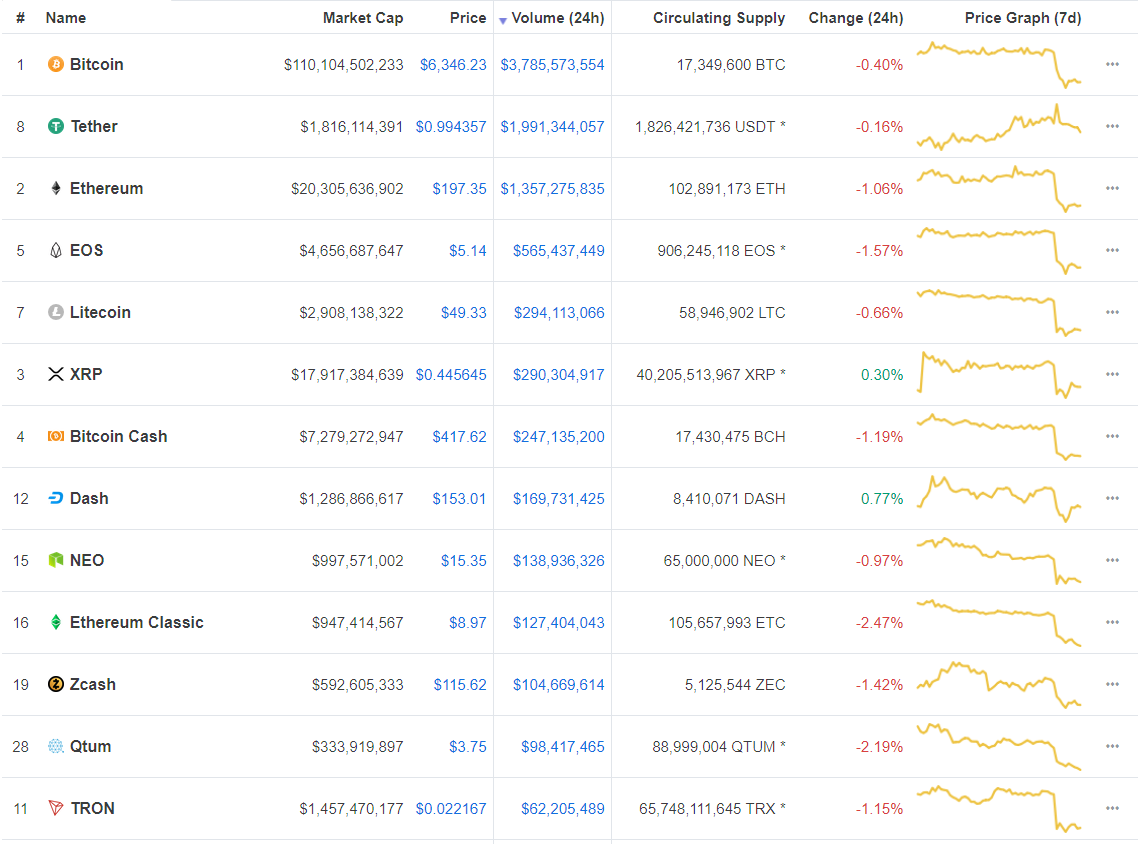Click TRON price $0.022167
This screenshot has width=1148, height=844.
[451, 809]
